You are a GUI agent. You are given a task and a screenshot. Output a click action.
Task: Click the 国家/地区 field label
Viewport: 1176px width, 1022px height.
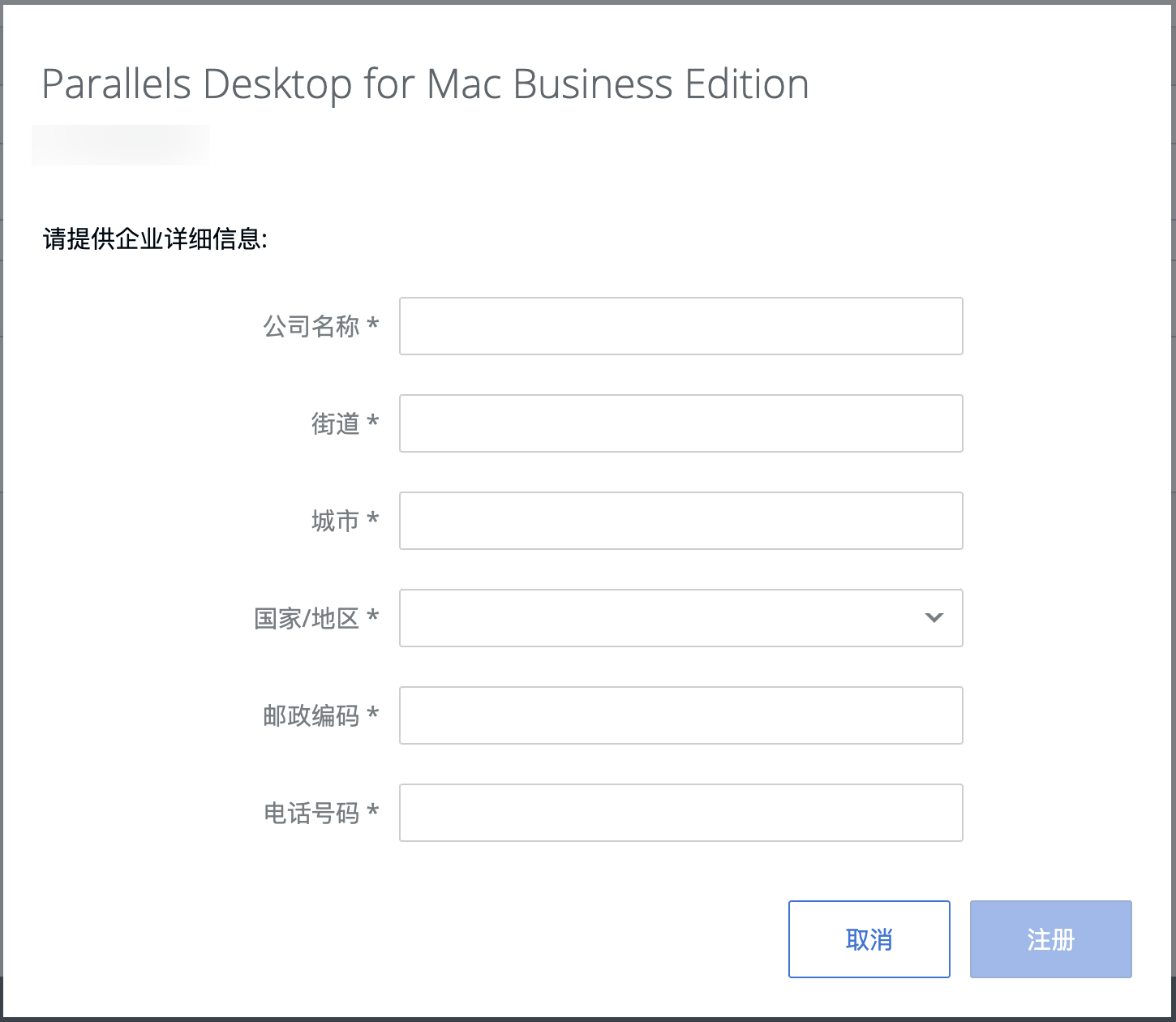click(307, 618)
